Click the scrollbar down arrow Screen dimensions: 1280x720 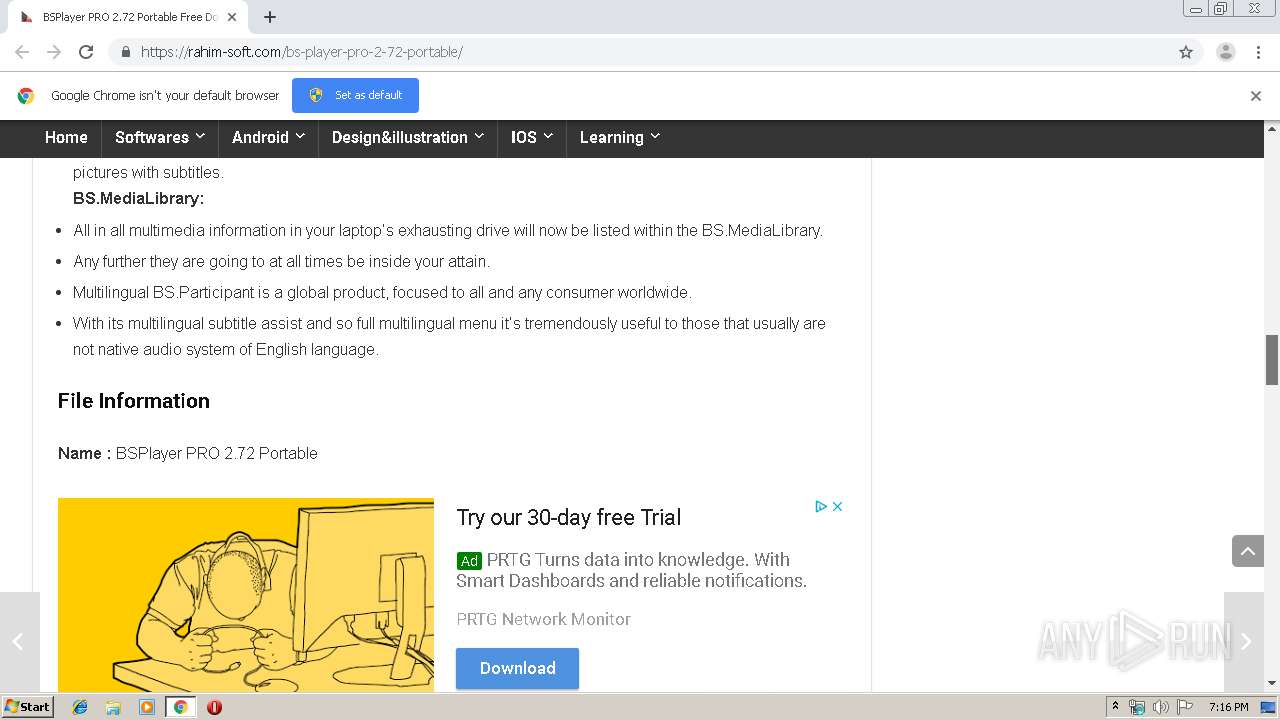[x=1272, y=683]
